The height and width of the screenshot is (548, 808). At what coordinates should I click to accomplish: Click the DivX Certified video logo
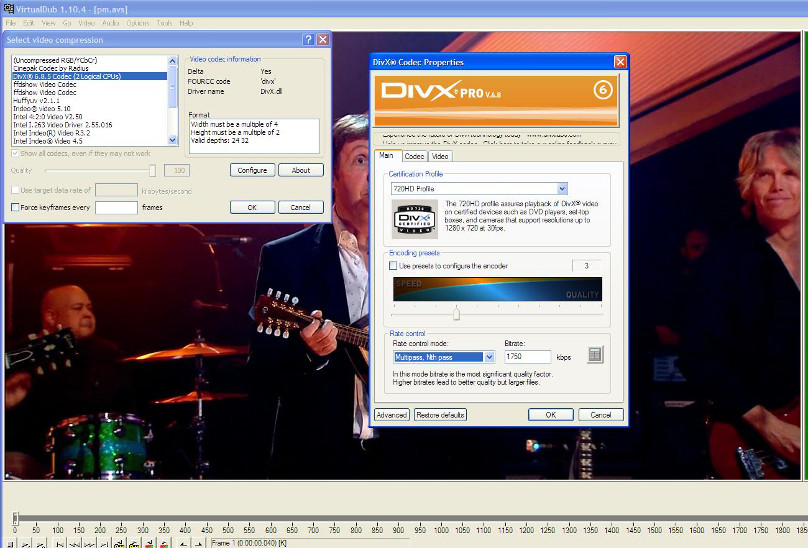coord(415,220)
